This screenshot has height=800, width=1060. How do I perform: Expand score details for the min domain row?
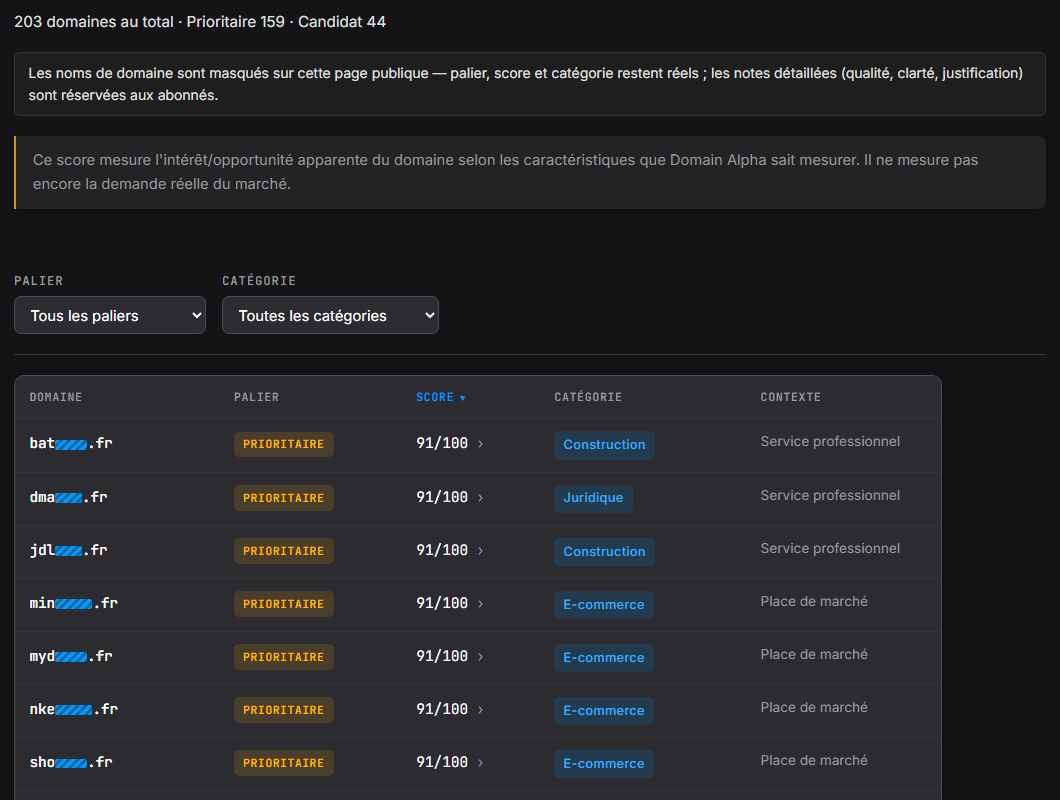[x=481, y=603]
